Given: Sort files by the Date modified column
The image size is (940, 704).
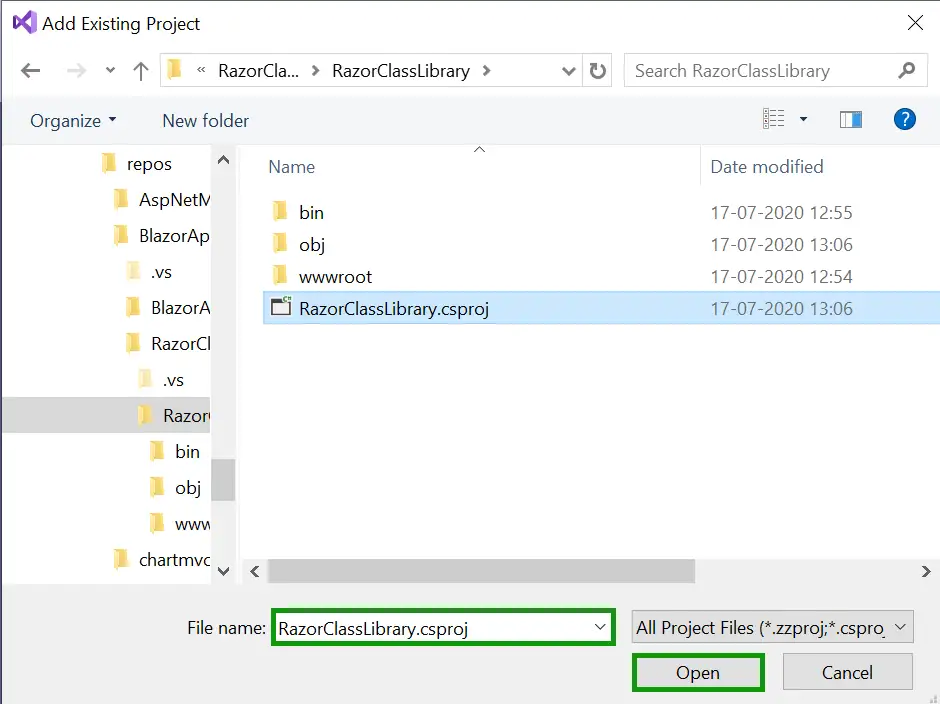Looking at the screenshot, I should coord(766,166).
